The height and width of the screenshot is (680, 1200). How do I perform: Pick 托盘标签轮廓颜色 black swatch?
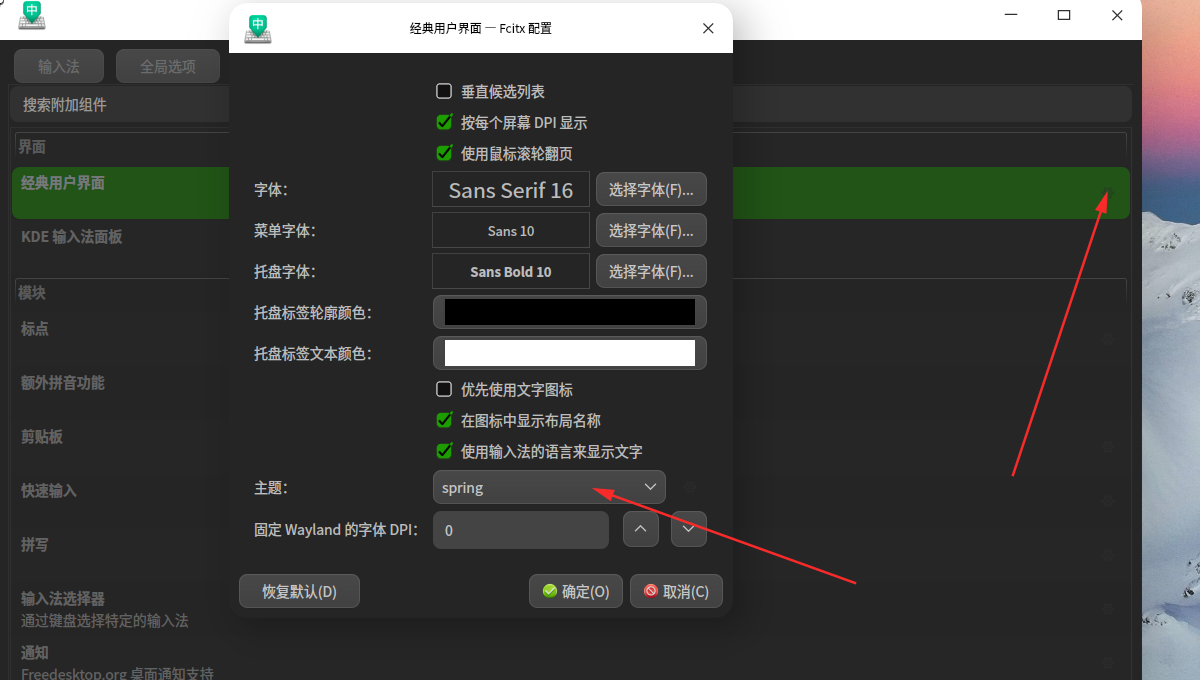point(570,312)
